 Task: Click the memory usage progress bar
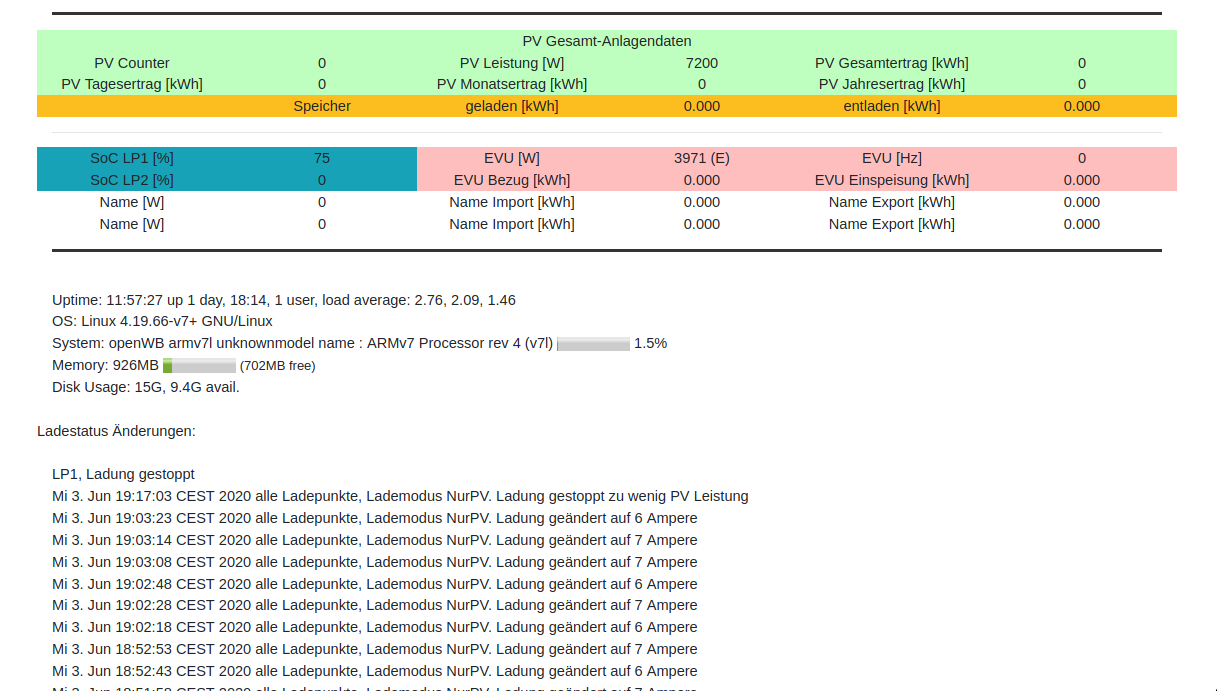click(199, 366)
